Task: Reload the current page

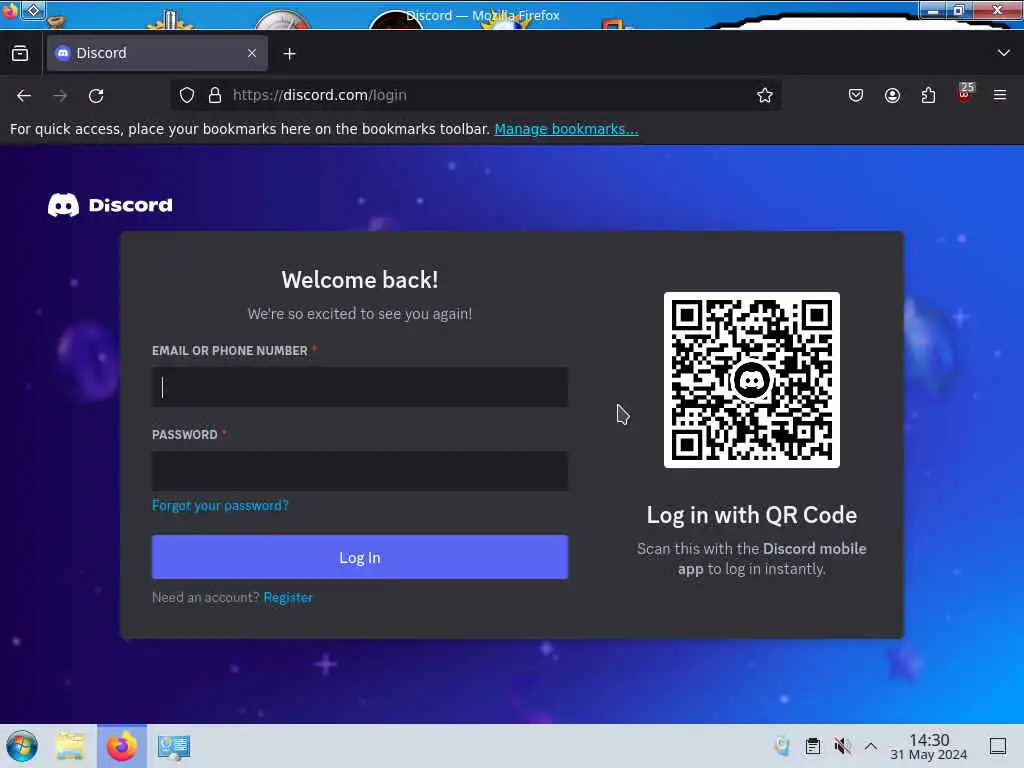Action: (96, 96)
